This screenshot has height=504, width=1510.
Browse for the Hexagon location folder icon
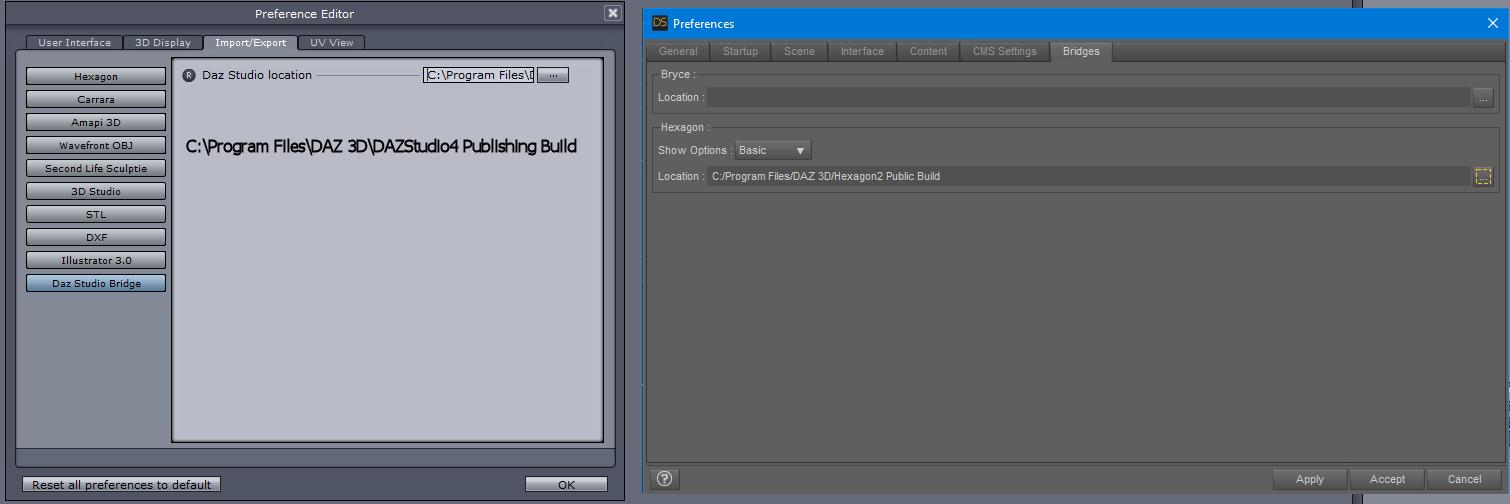pyautogui.click(x=1483, y=176)
